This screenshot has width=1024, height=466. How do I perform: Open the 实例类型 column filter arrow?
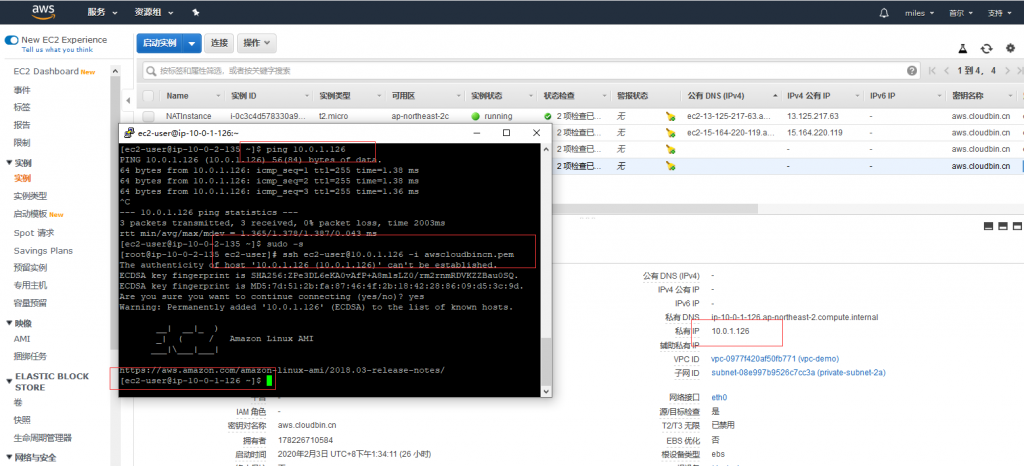click(x=378, y=96)
